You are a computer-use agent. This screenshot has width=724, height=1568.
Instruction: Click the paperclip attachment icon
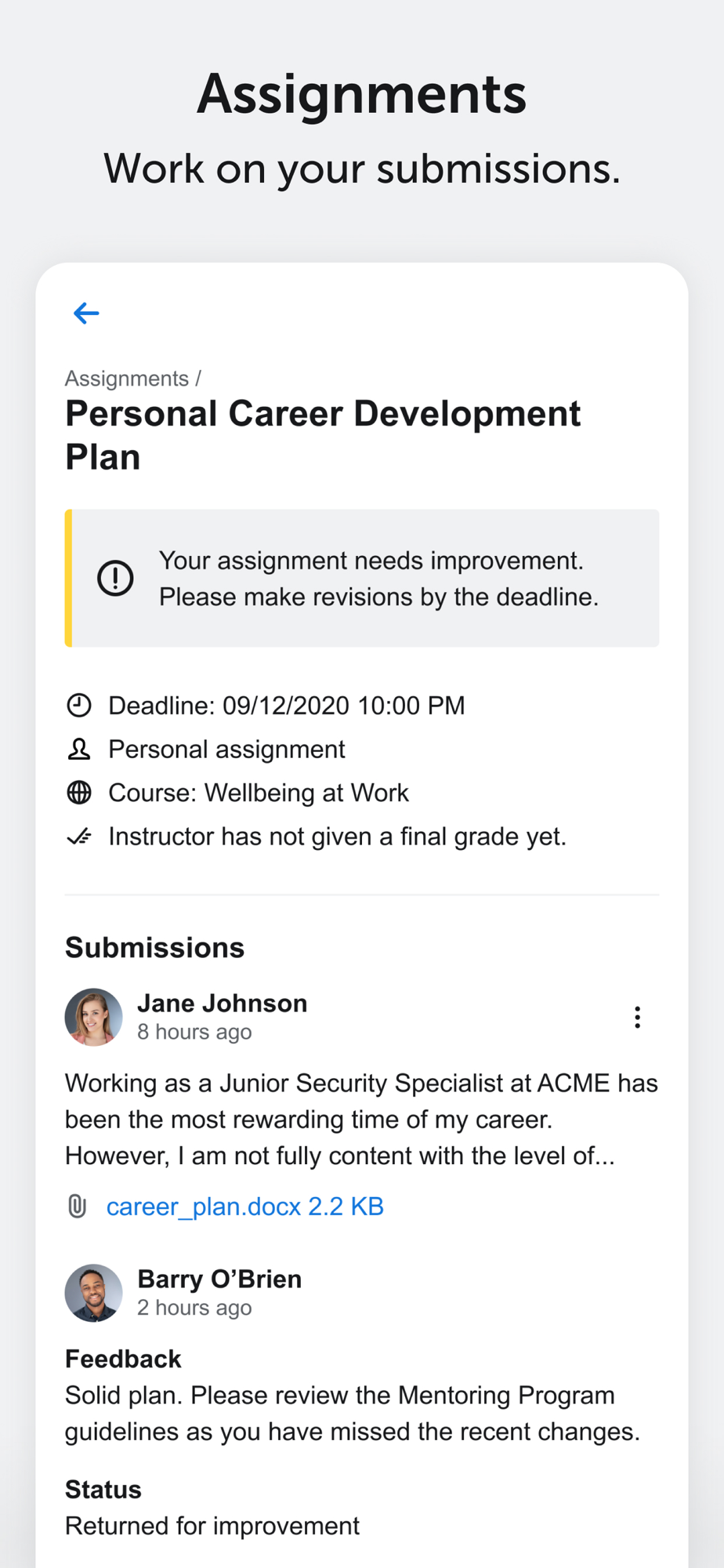pos(77,1206)
